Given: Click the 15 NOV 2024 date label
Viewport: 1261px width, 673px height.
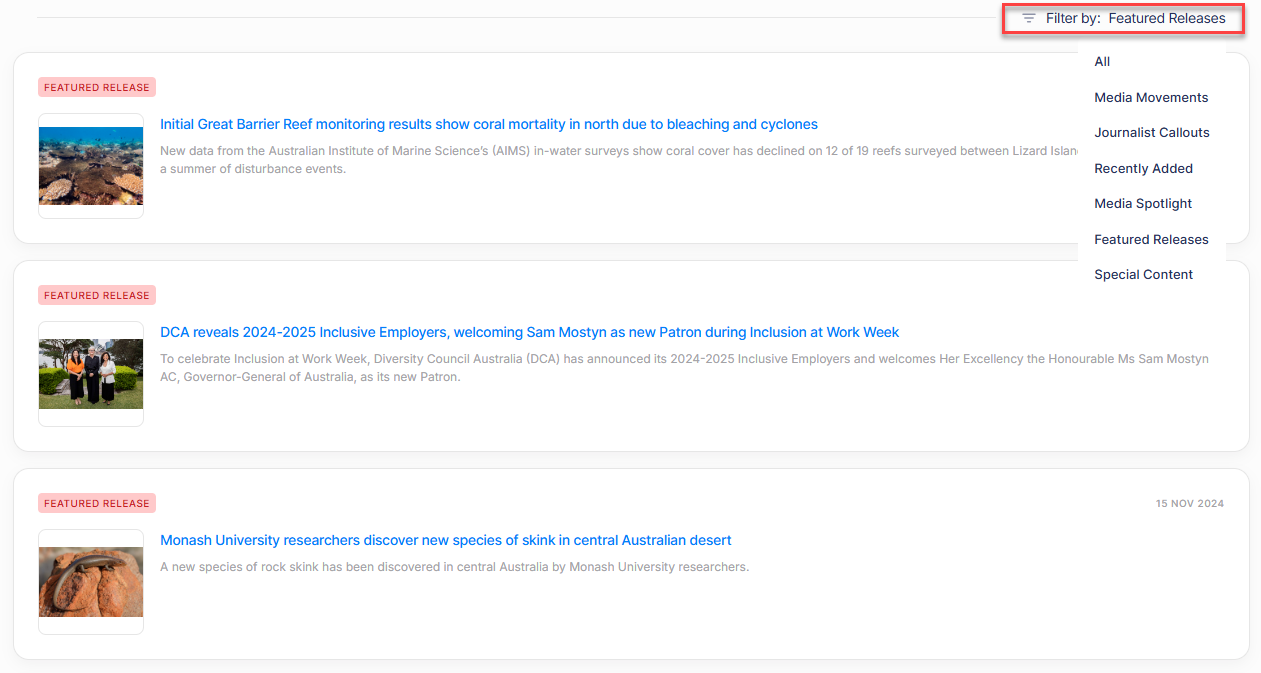Looking at the screenshot, I should [x=1189, y=504].
